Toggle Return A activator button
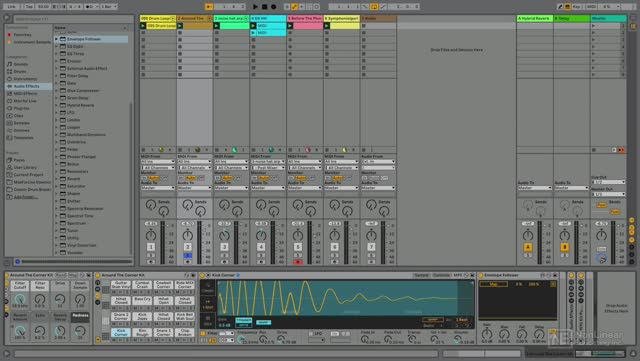The image size is (640, 361). [x=528, y=247]
